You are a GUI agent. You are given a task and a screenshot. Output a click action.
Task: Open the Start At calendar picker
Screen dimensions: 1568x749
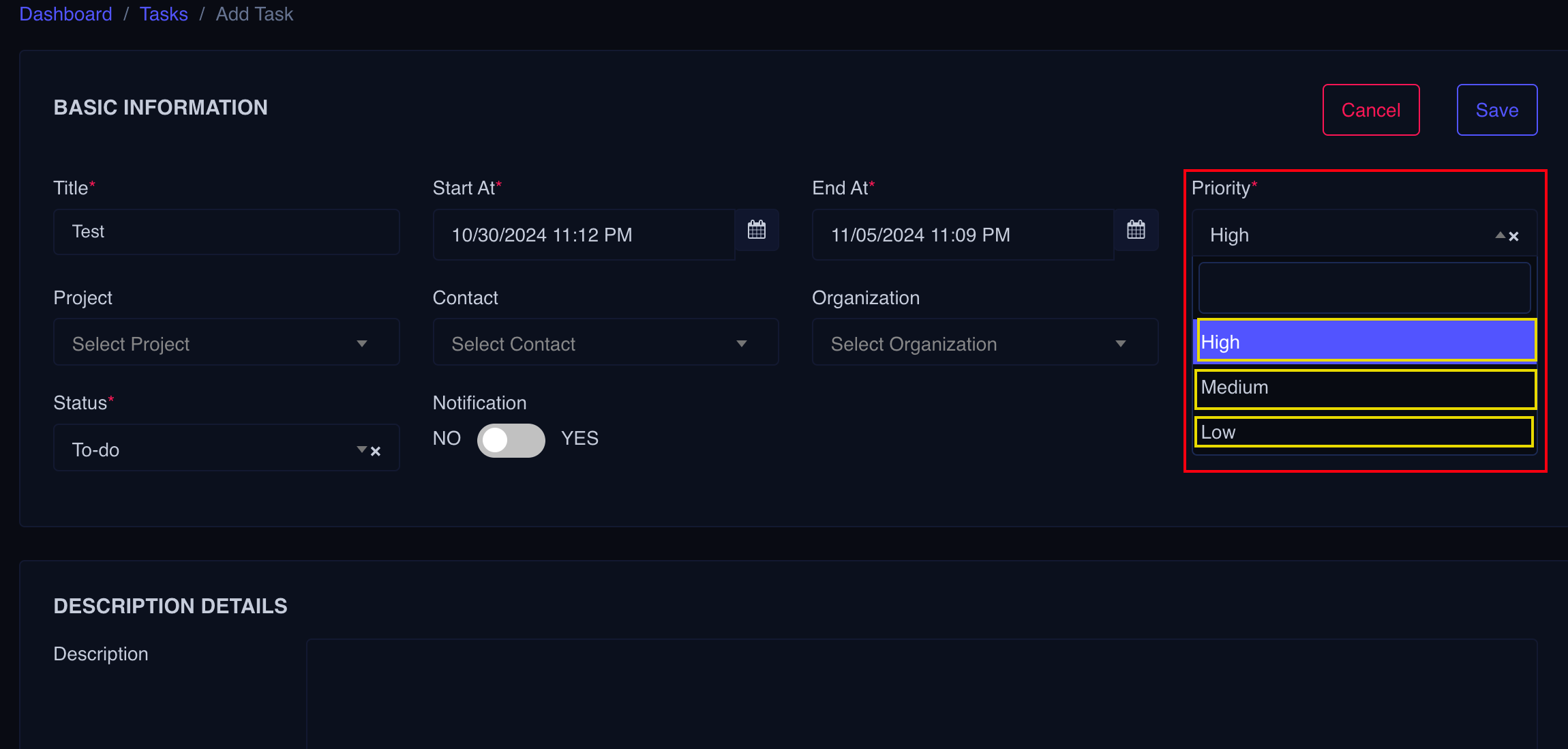coord(757,231)
